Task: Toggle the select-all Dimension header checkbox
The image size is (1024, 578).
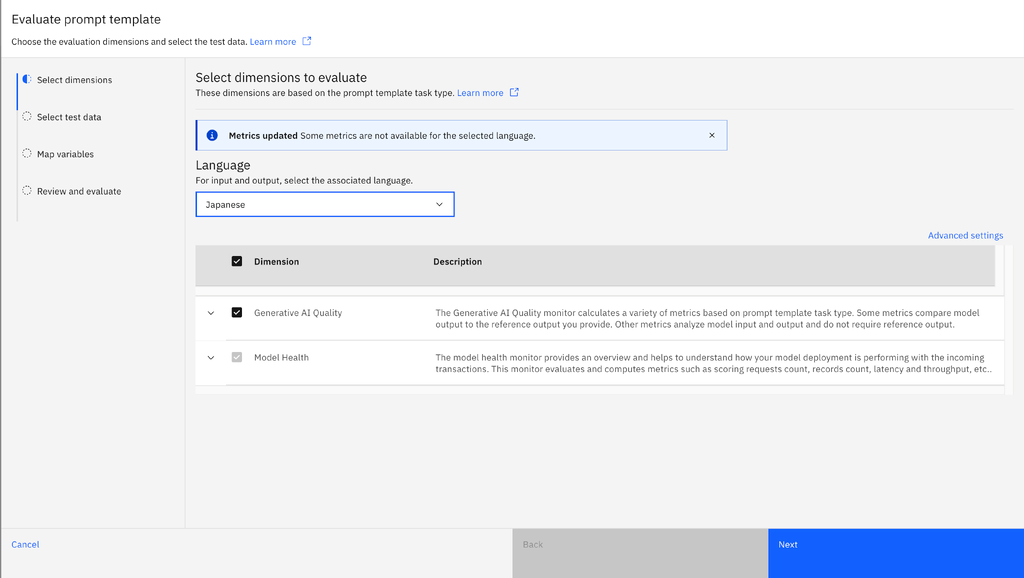Action: coord(237,261)
